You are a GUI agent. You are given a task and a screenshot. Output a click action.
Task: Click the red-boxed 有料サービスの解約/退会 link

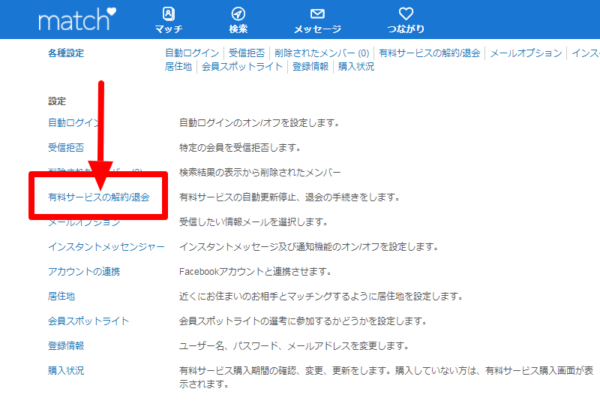point(98,197)
